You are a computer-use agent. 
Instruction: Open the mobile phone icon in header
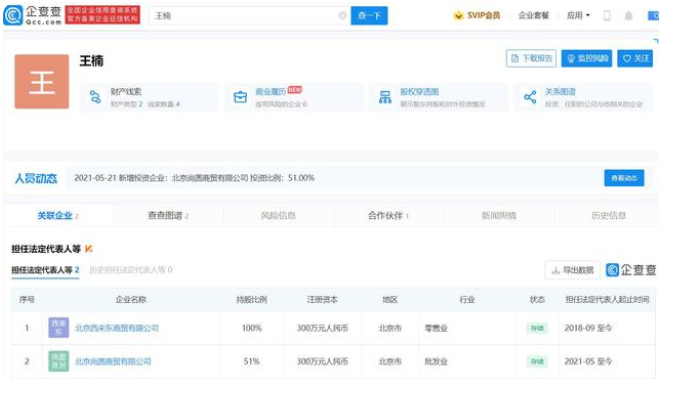607,15
